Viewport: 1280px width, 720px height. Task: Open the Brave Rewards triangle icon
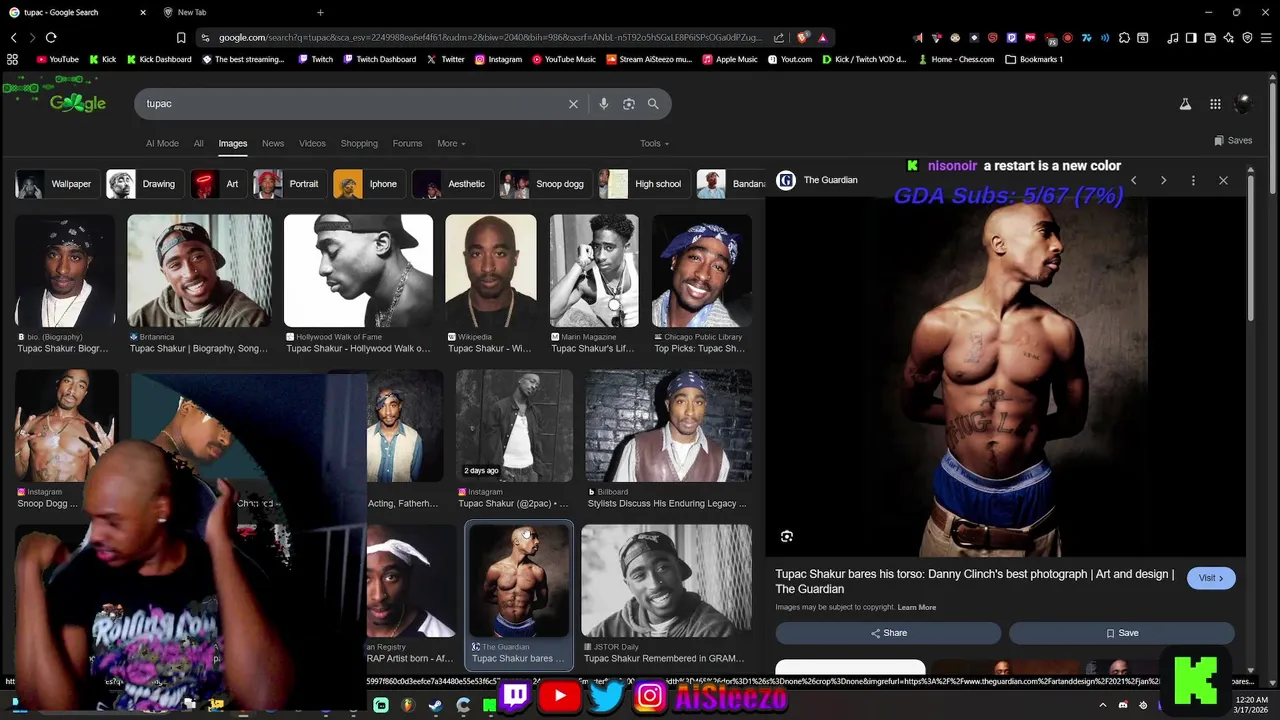[x=823, y=38]
